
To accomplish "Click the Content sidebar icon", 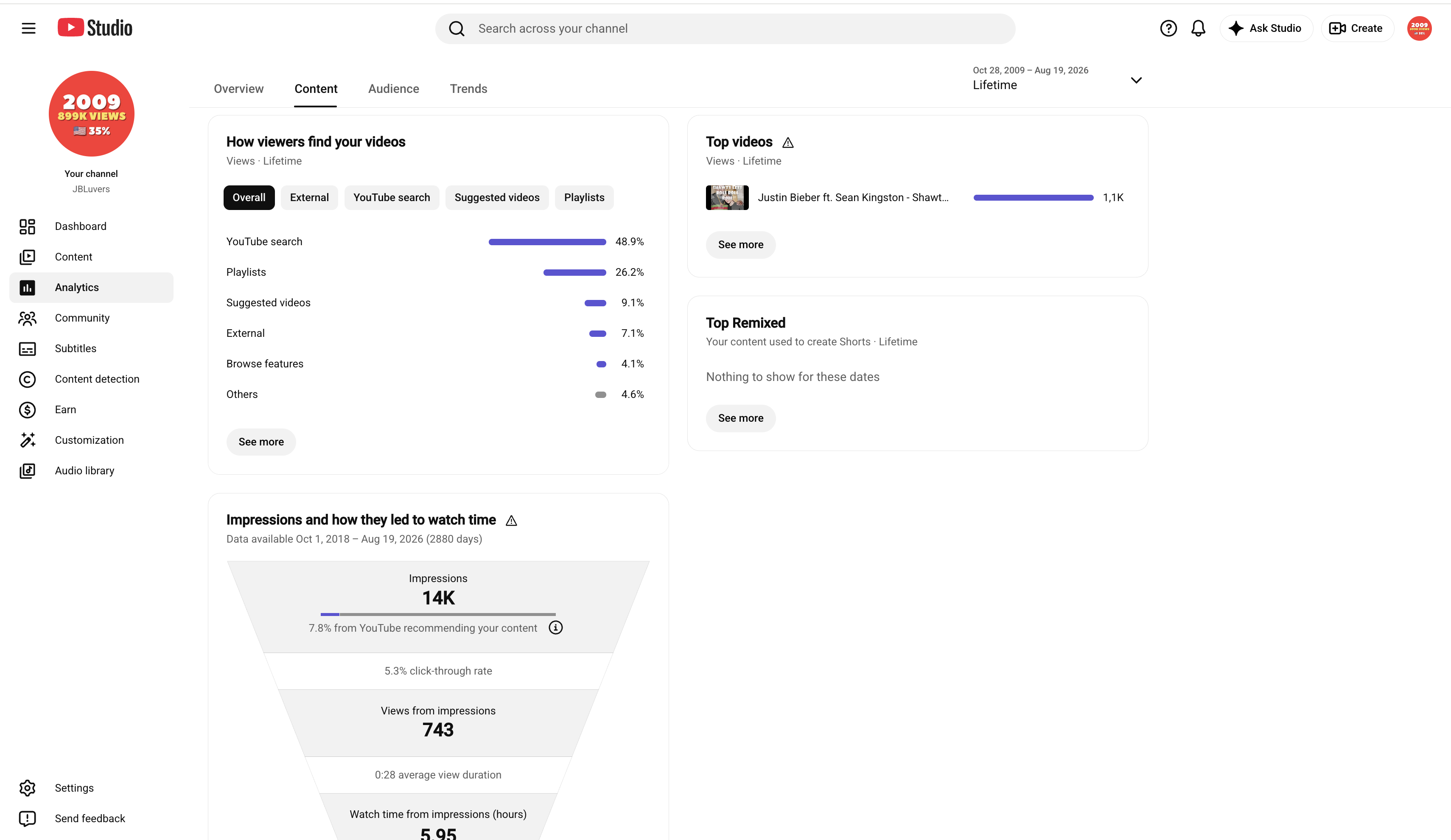I will (27, 257).
